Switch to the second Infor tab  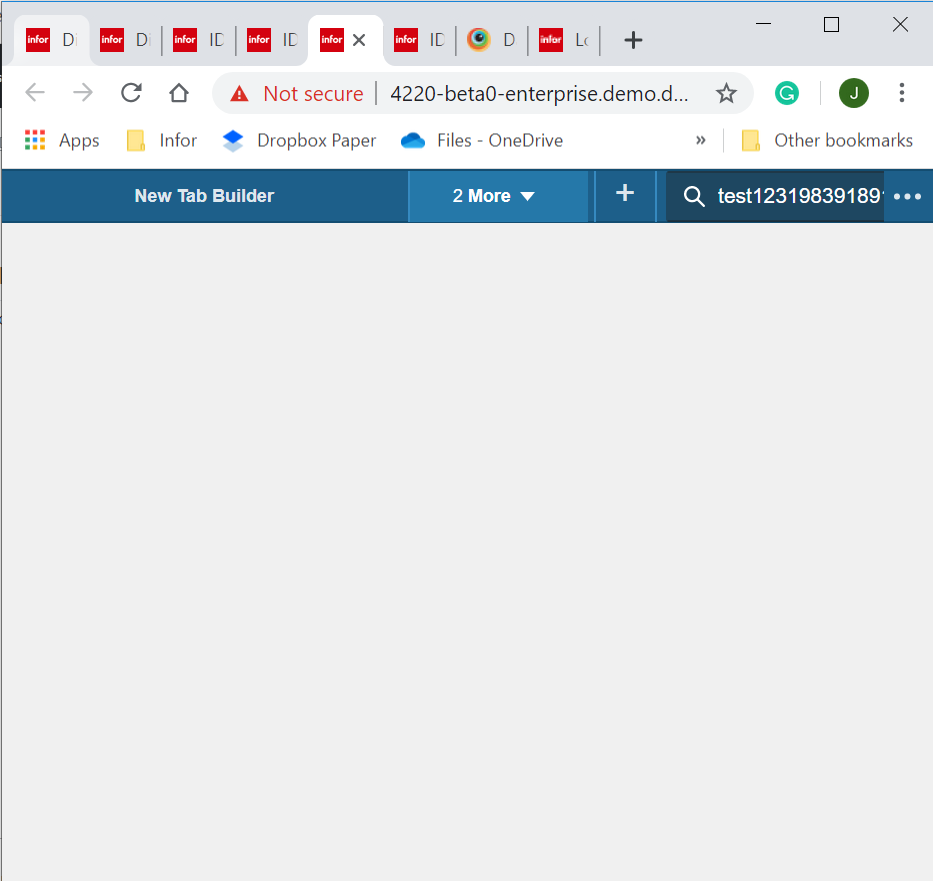(x=125, y=40)
